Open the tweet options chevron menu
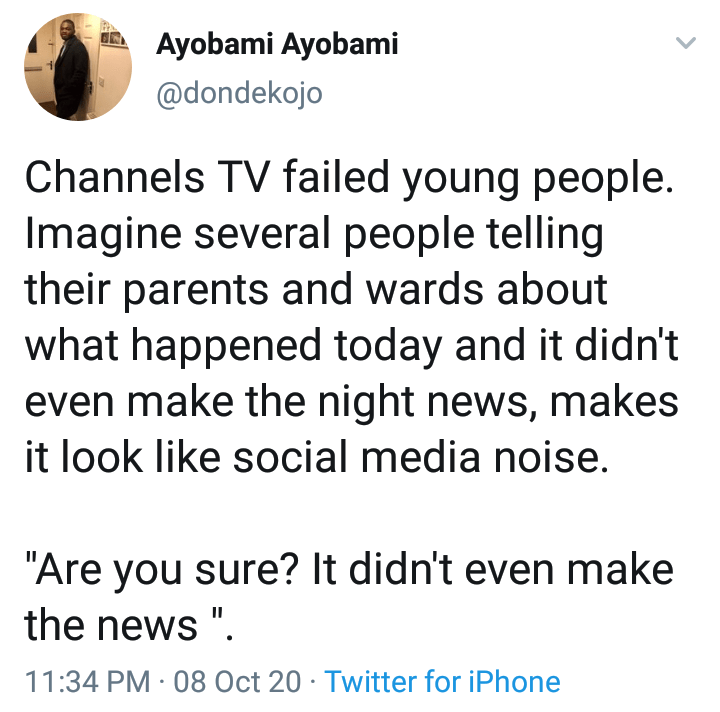 tap(685, 43)
